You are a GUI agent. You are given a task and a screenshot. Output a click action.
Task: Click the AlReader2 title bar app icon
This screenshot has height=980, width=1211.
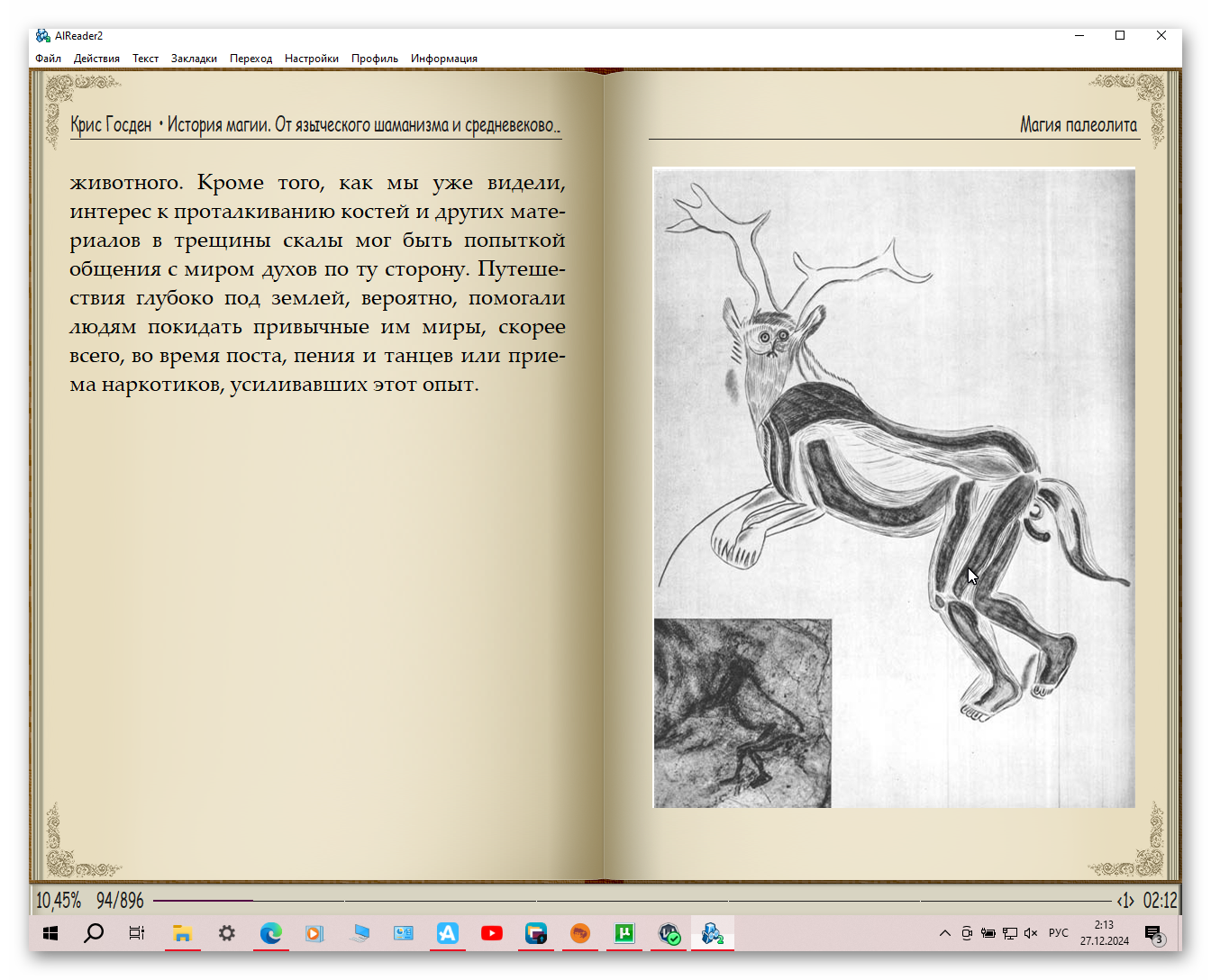point(43,36)
